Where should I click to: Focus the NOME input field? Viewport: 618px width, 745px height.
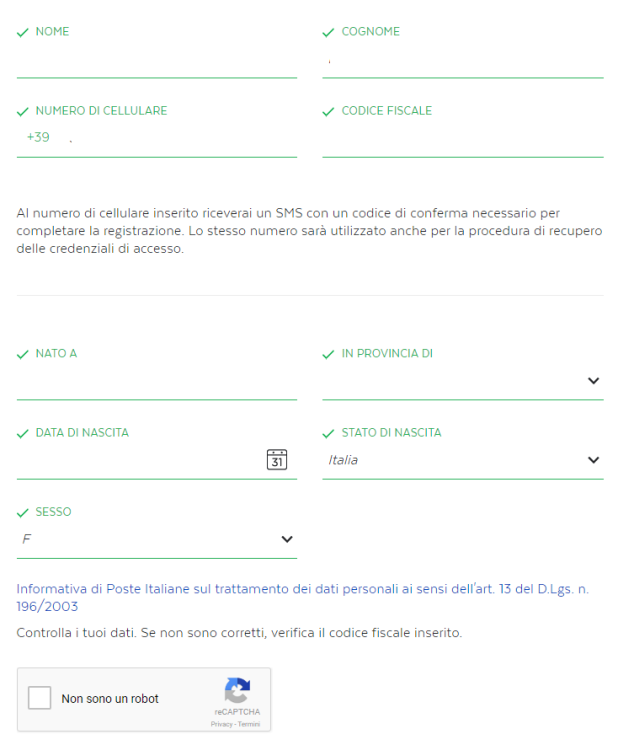(x=157, y=63)
